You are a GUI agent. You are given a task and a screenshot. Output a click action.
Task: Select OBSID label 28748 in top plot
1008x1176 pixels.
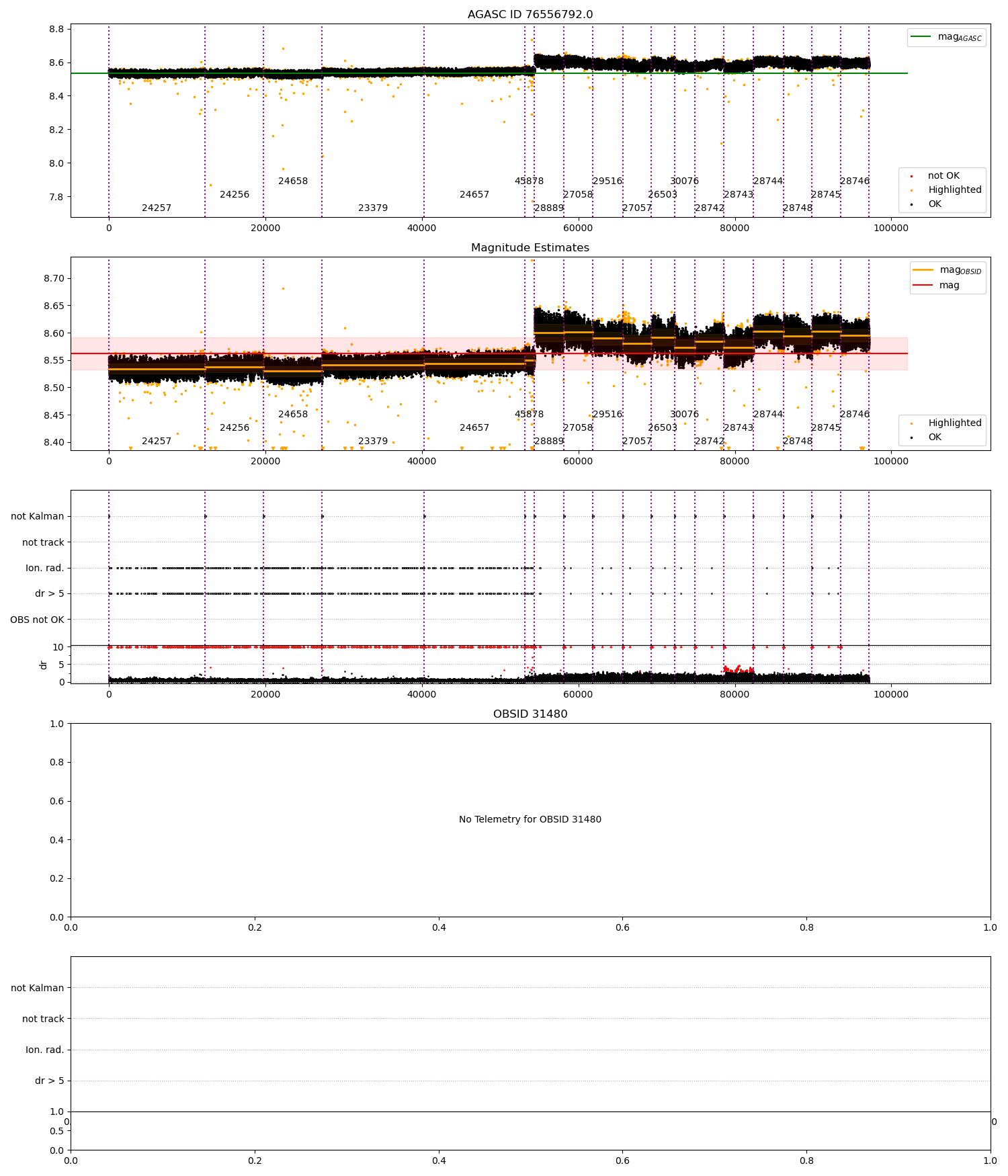[x=798, y=208]
